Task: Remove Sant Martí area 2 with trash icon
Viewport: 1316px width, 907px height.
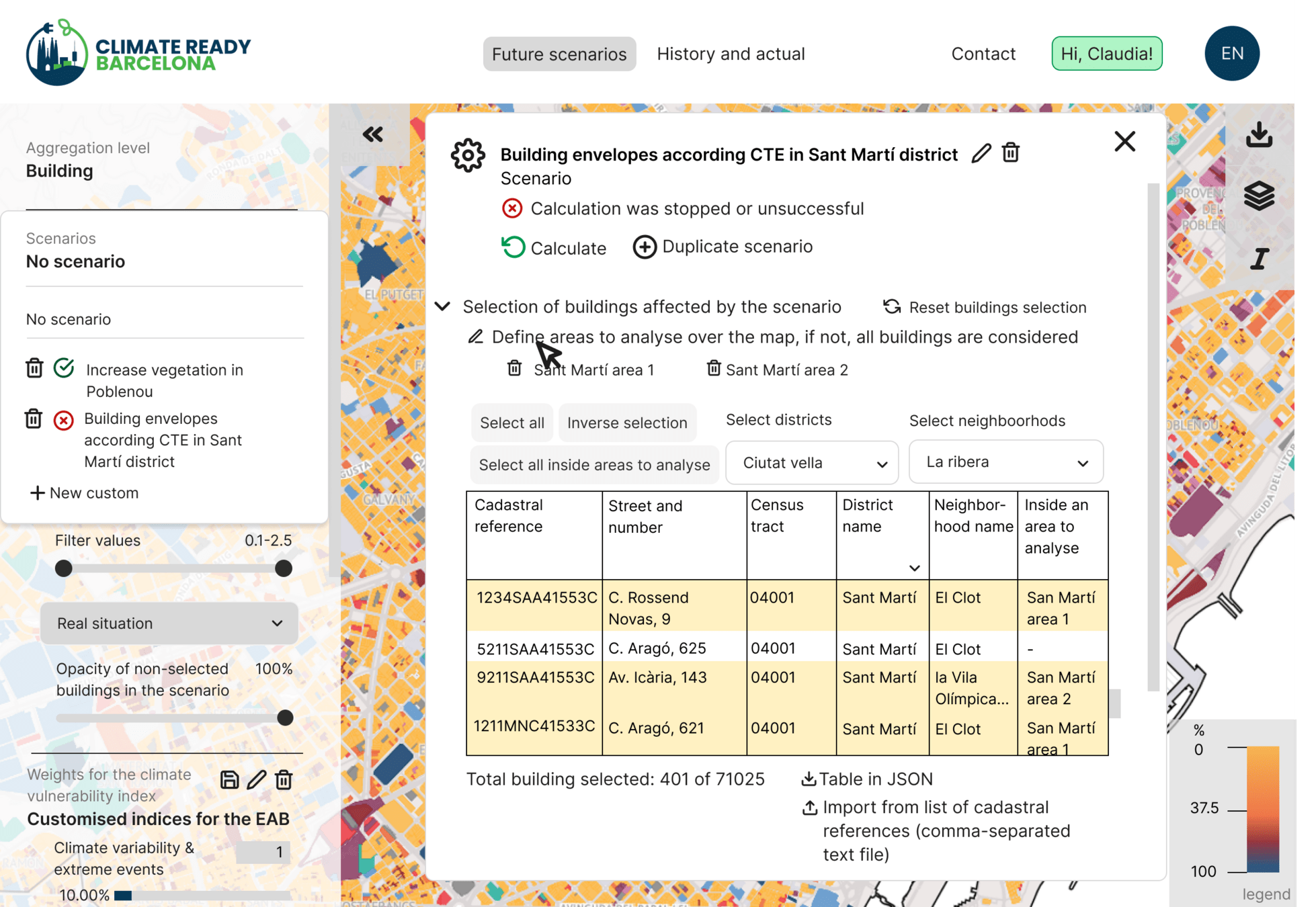Action: pyautogui.click(x=713, y=368)
